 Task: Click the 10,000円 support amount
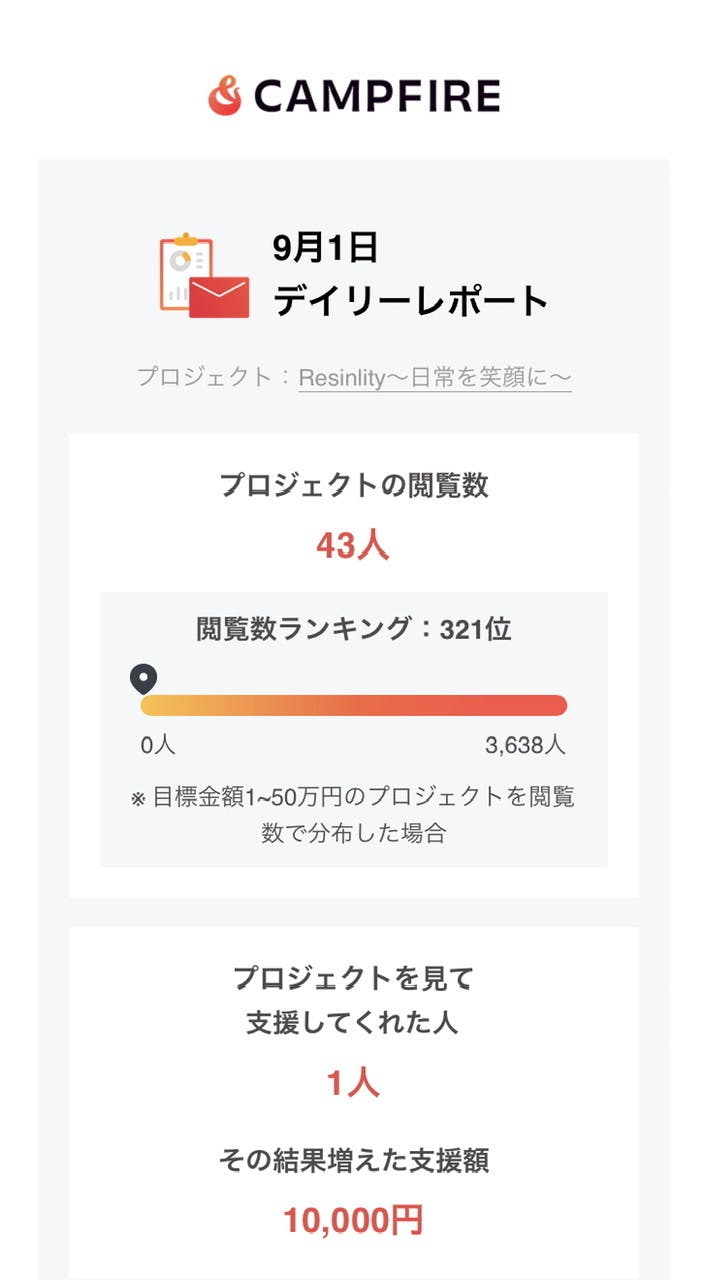click(x=353, y=1220)
